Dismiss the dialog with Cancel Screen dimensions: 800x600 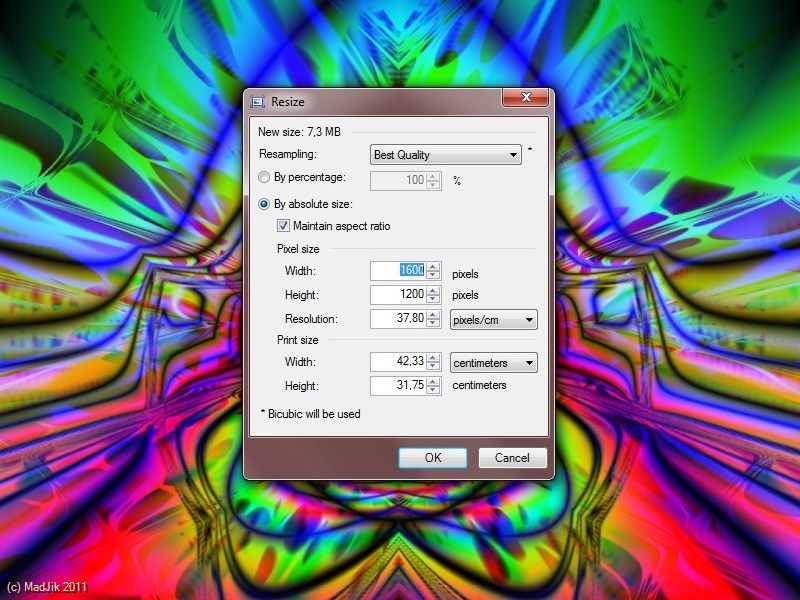(x=512, y=458)
